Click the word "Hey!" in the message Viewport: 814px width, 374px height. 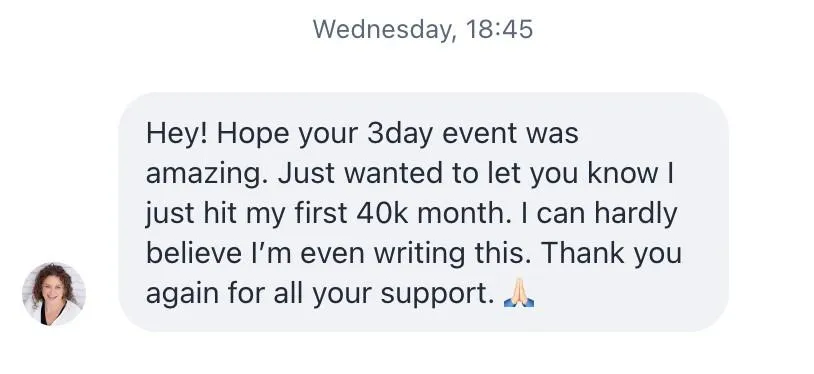click(x=177, y=134)
